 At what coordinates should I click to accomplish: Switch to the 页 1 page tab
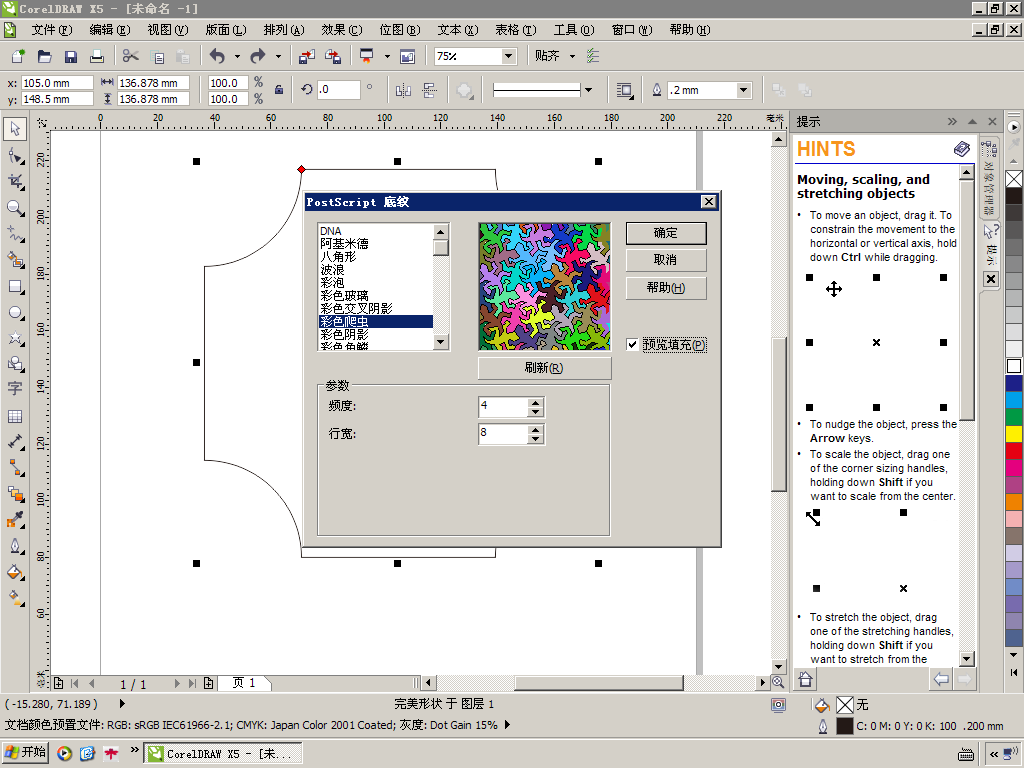244,683
